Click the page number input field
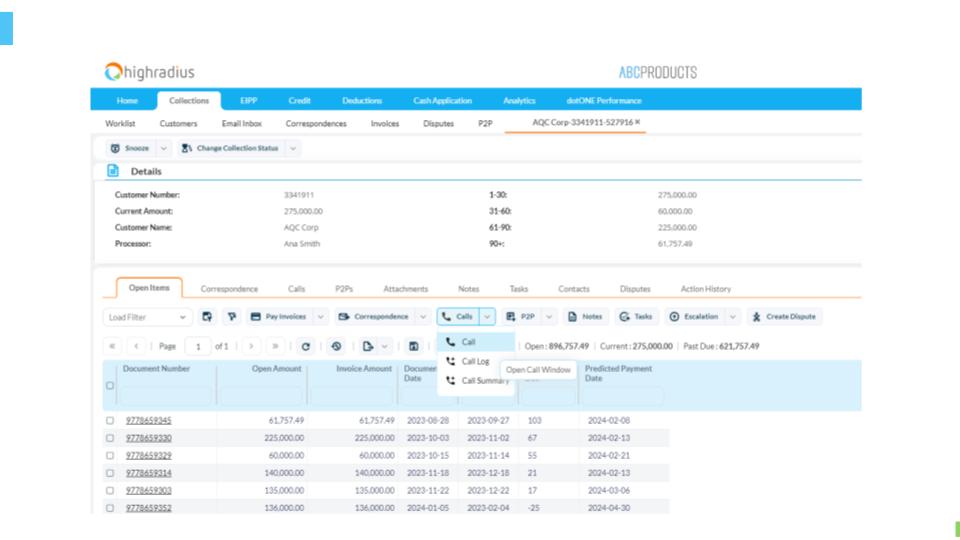This screenshot has height=540, width=960. coord(196,346)
